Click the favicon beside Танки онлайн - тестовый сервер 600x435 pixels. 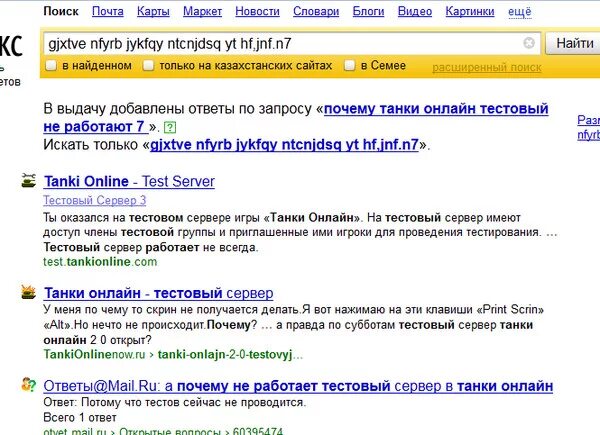(x=29, y=292)
